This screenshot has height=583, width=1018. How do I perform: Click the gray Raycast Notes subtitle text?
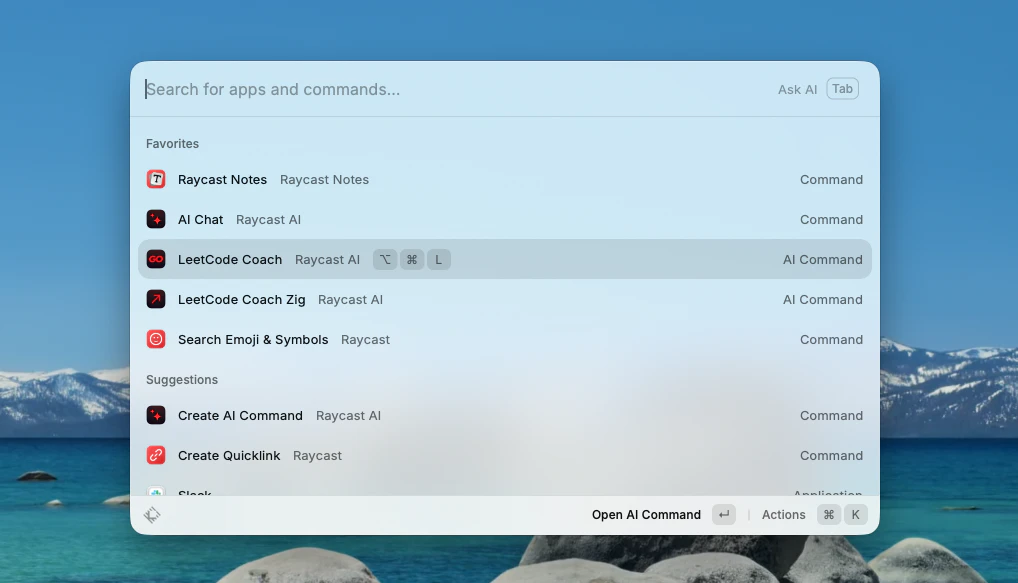pyautogui.click(x=324, y=179)
